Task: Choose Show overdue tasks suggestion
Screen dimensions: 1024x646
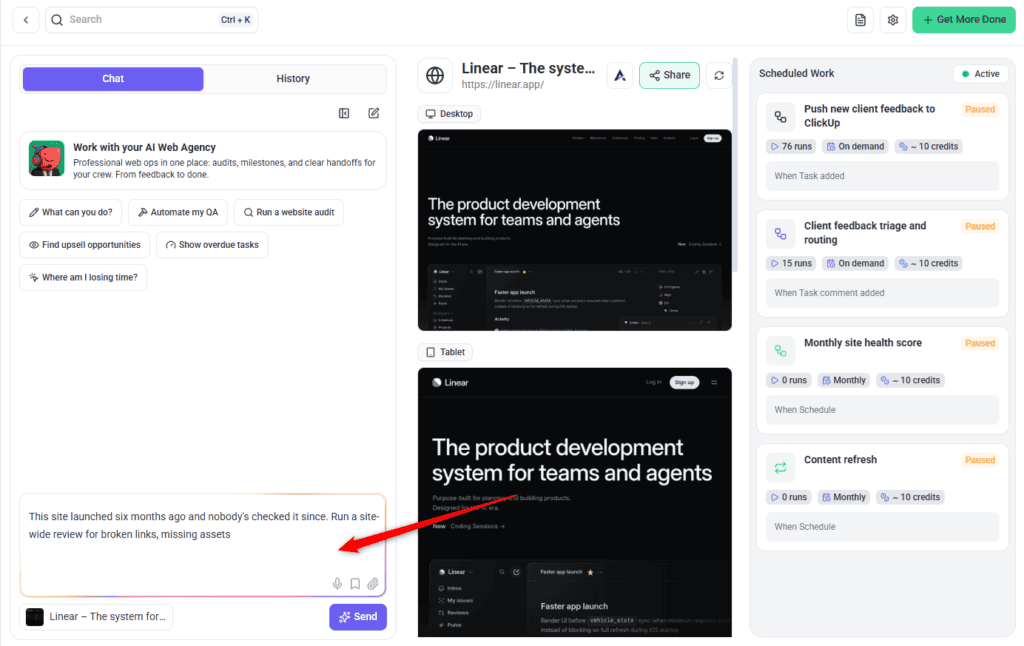Action: pos(212,245)
